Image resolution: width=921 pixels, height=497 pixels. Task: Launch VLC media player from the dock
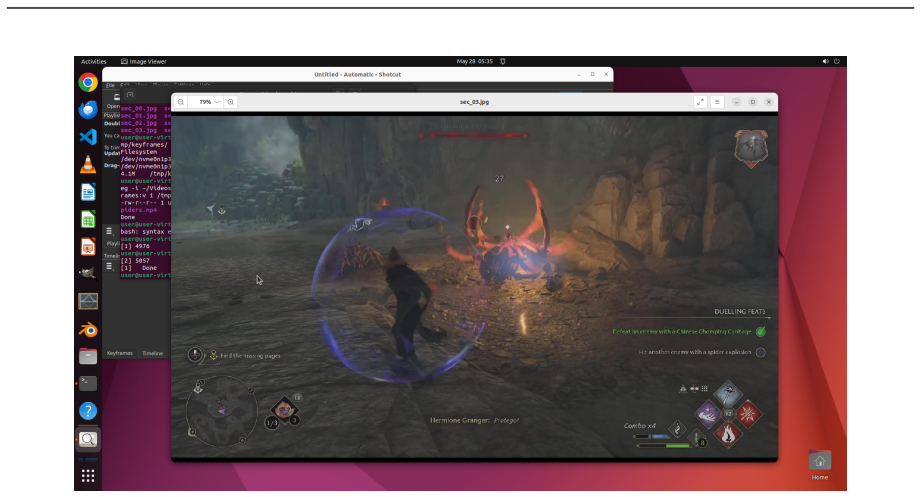pos(88,164)
